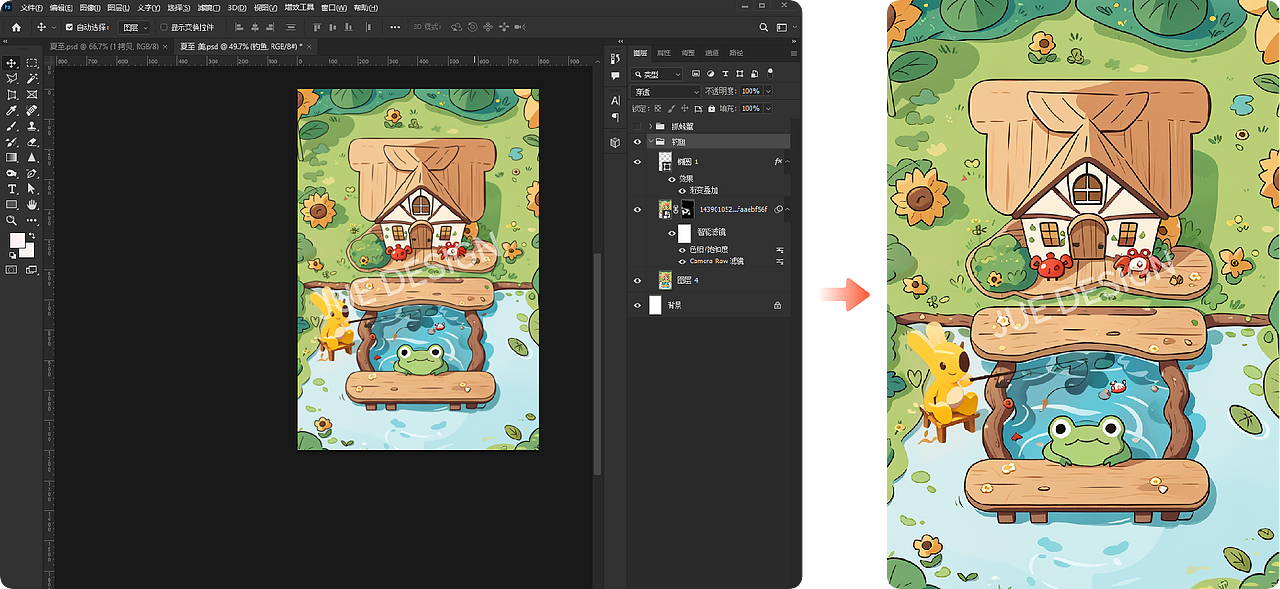This screenshot has height=589, width=1280.
Task: Expand the 抓蜻蜓 layer group
Action: point(650,126)
